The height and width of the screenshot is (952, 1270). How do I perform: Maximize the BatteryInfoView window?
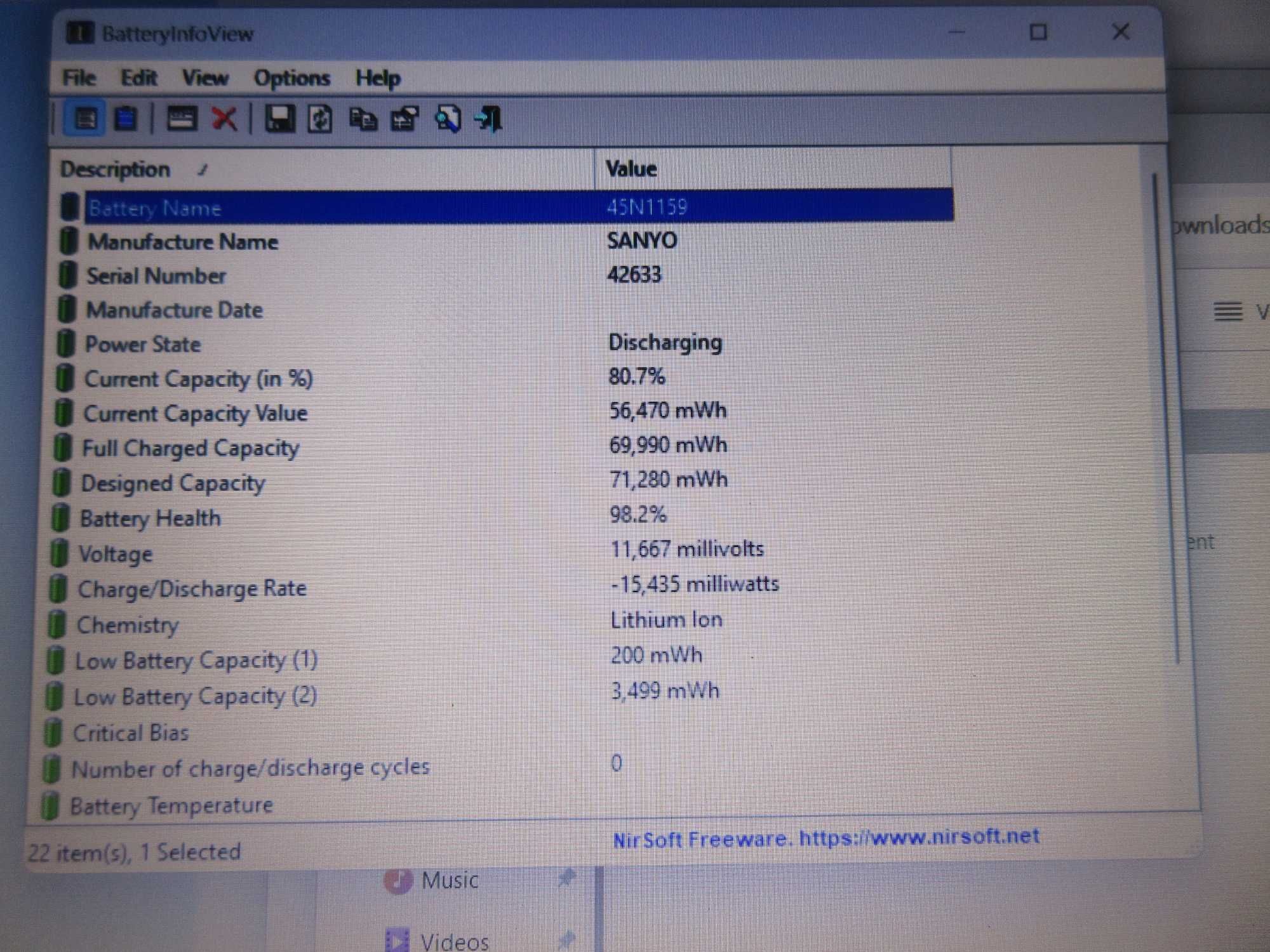pyautogui.click(x=1038, y=32)
